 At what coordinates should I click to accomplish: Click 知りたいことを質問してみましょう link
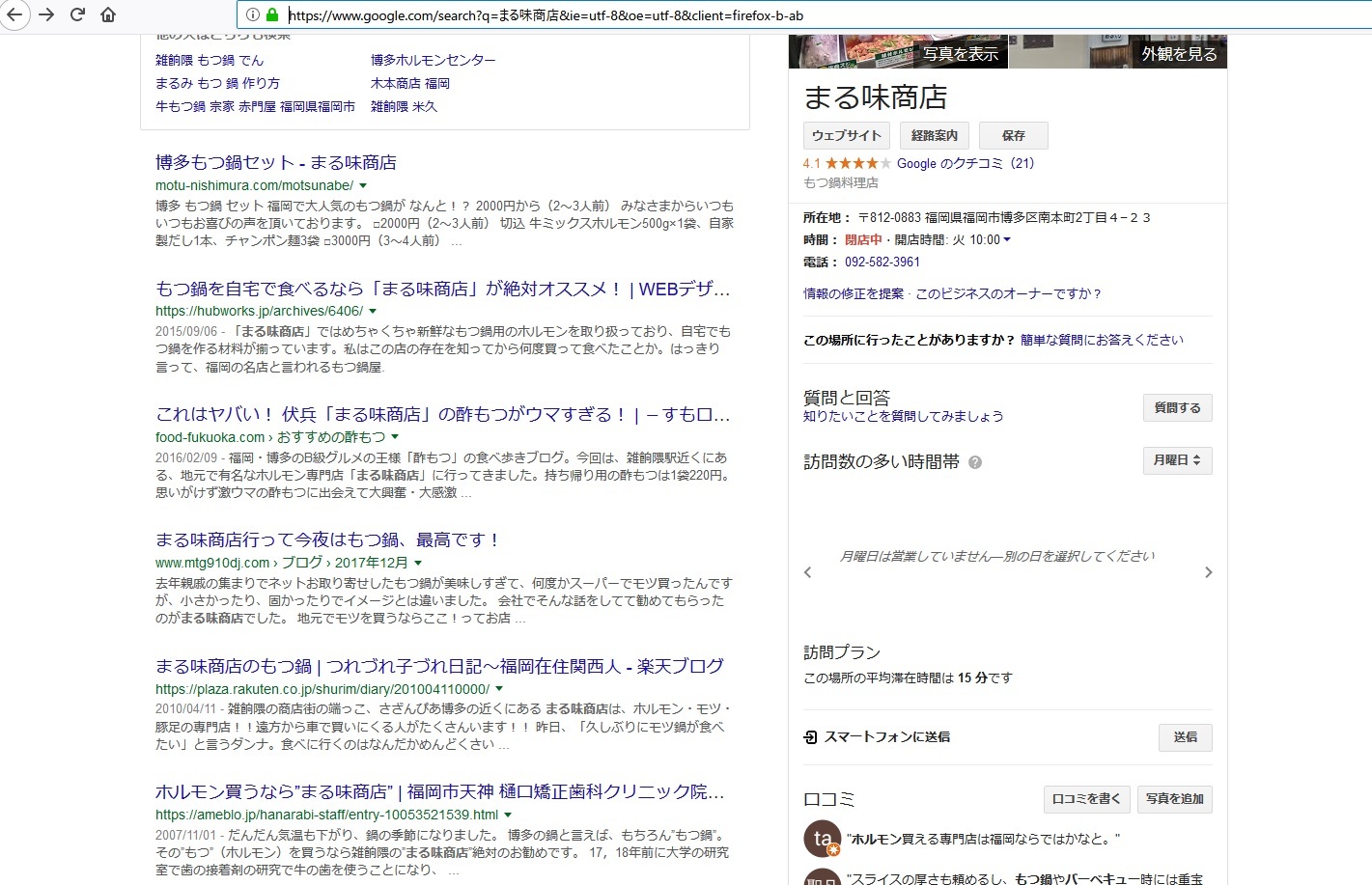904,416
